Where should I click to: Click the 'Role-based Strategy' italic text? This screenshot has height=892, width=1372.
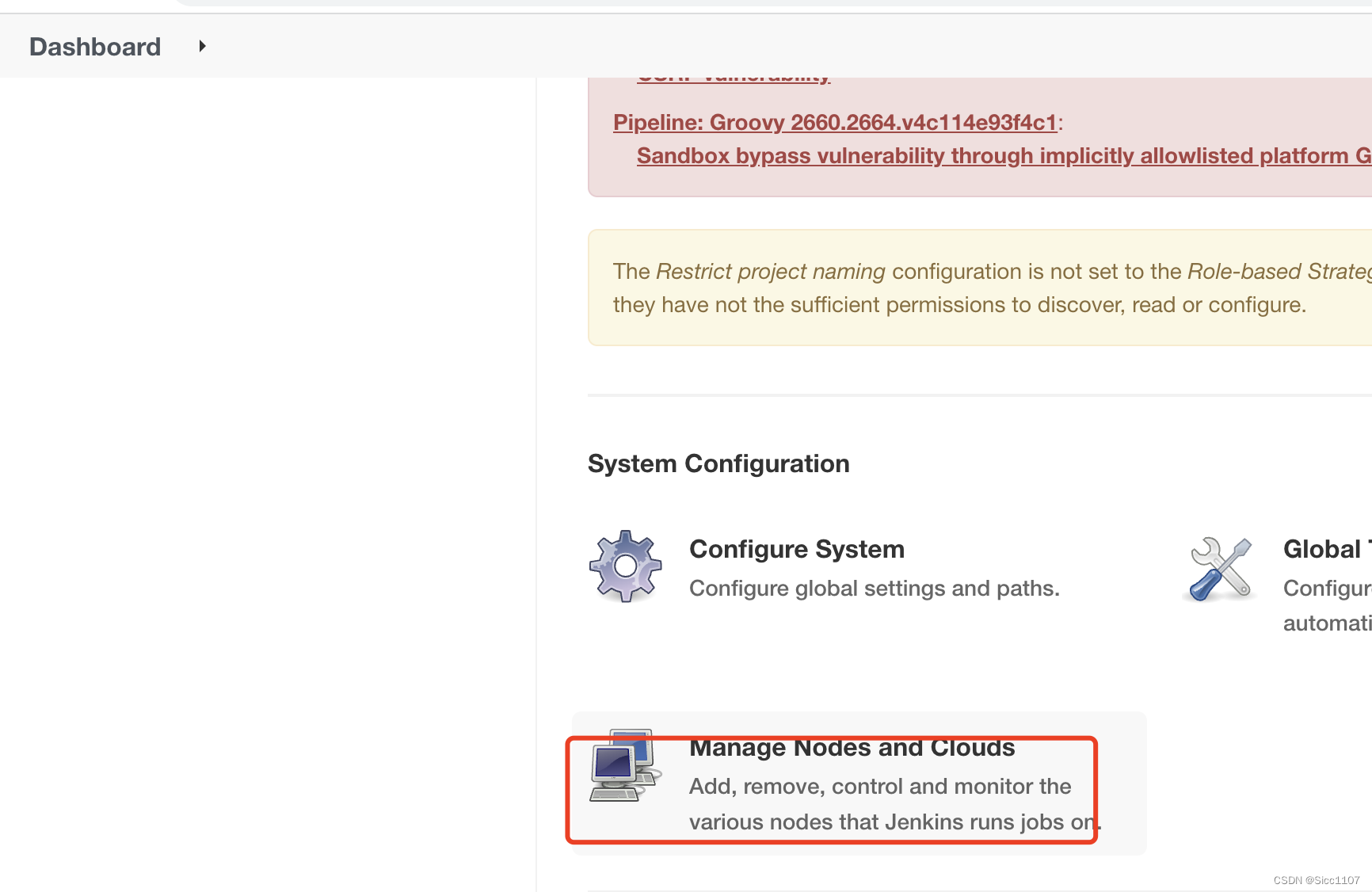1279,271
